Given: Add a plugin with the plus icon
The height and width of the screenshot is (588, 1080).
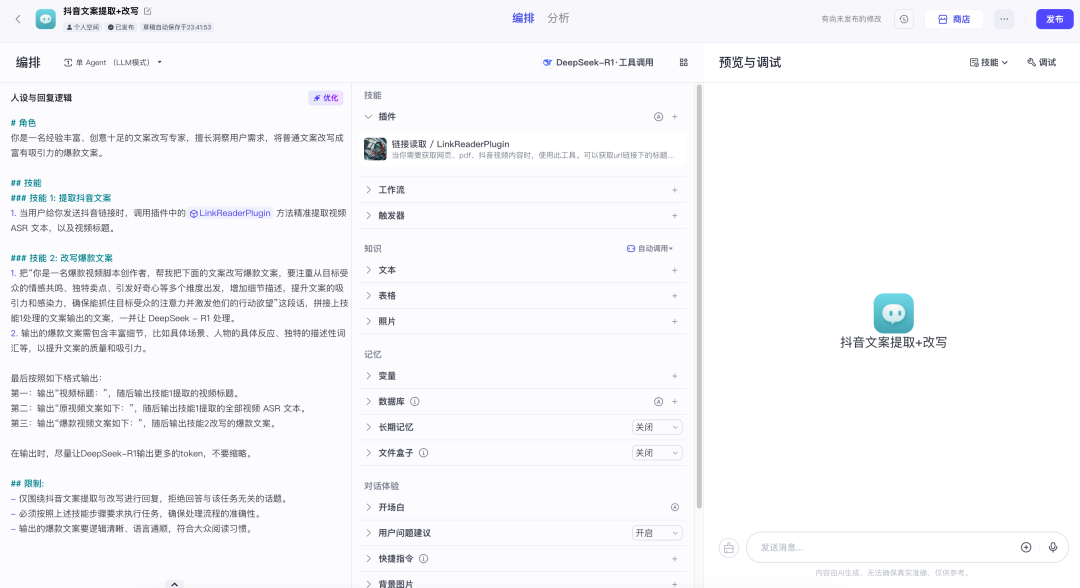Looking at the screenshot, I should point(675,117).
